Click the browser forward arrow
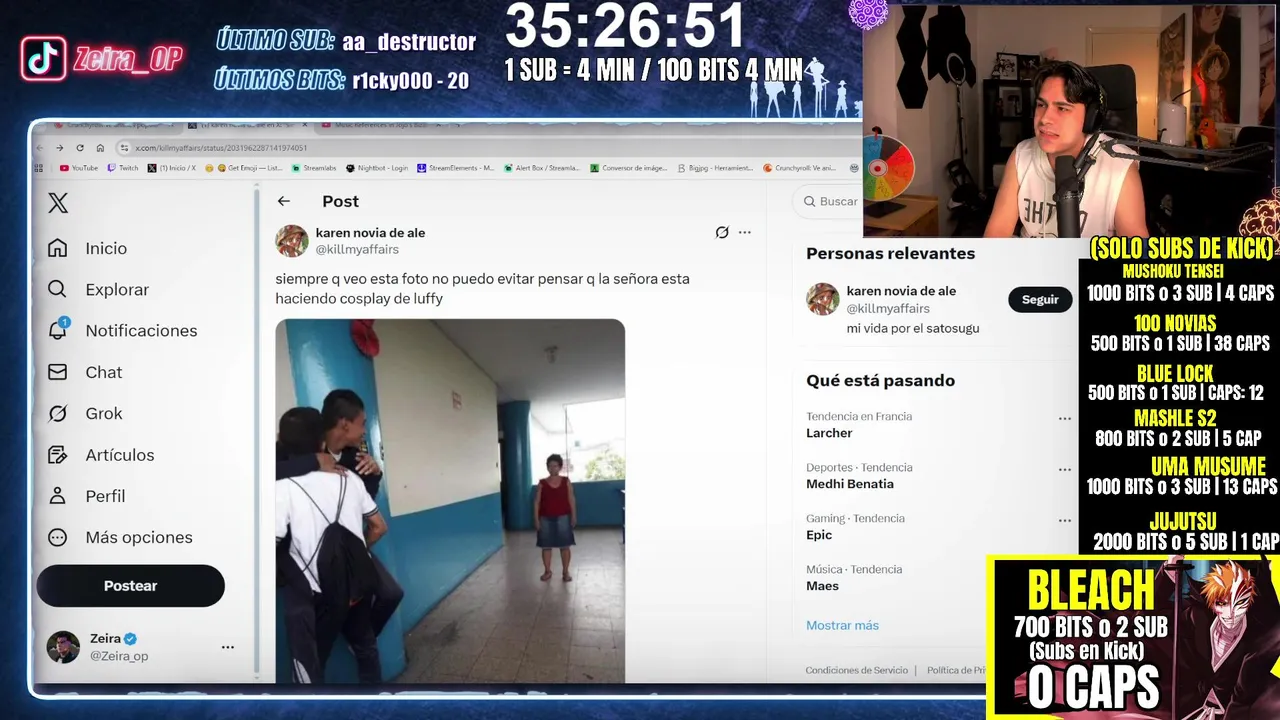The image size is (1280, 720). (x=60, y=148)
